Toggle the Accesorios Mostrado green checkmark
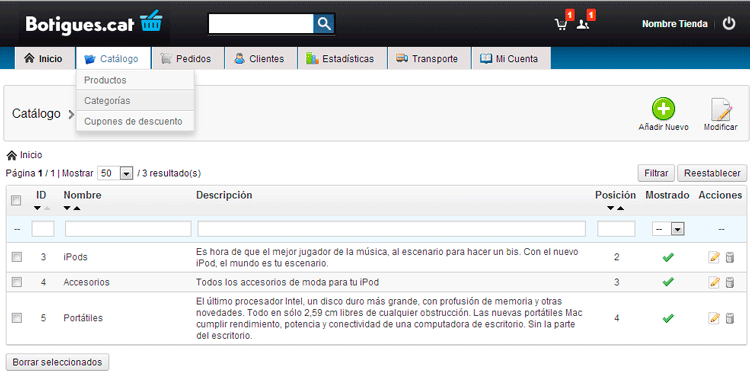 [668, 282]
